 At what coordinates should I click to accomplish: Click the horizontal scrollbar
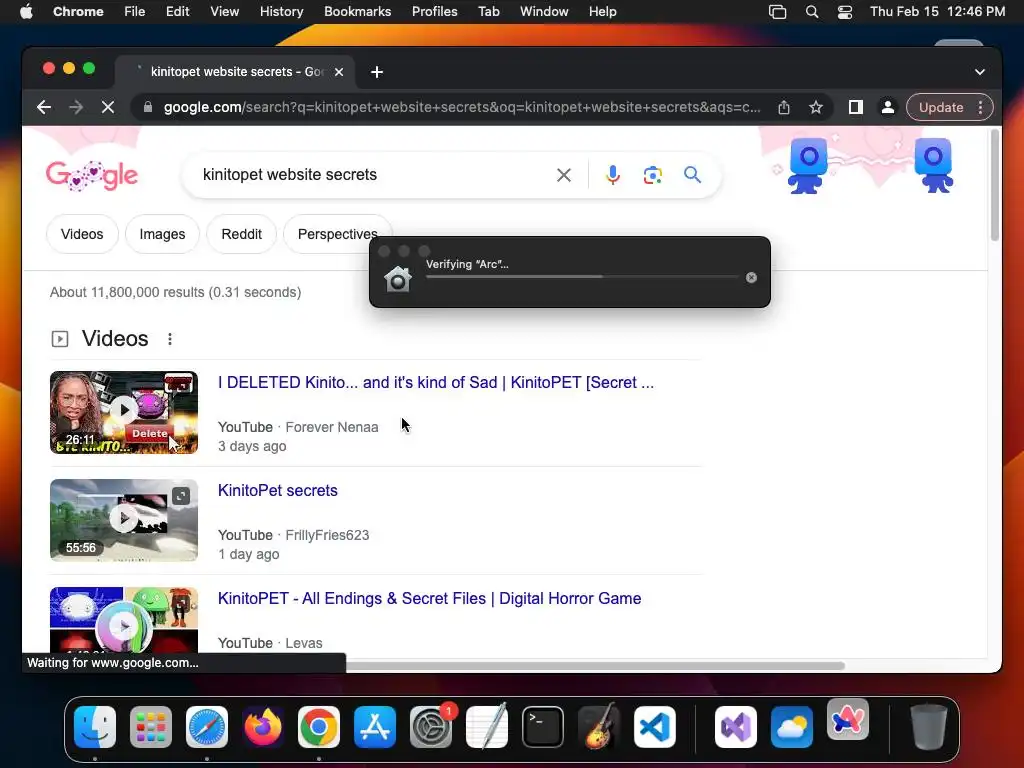click(x=594, y=665)
